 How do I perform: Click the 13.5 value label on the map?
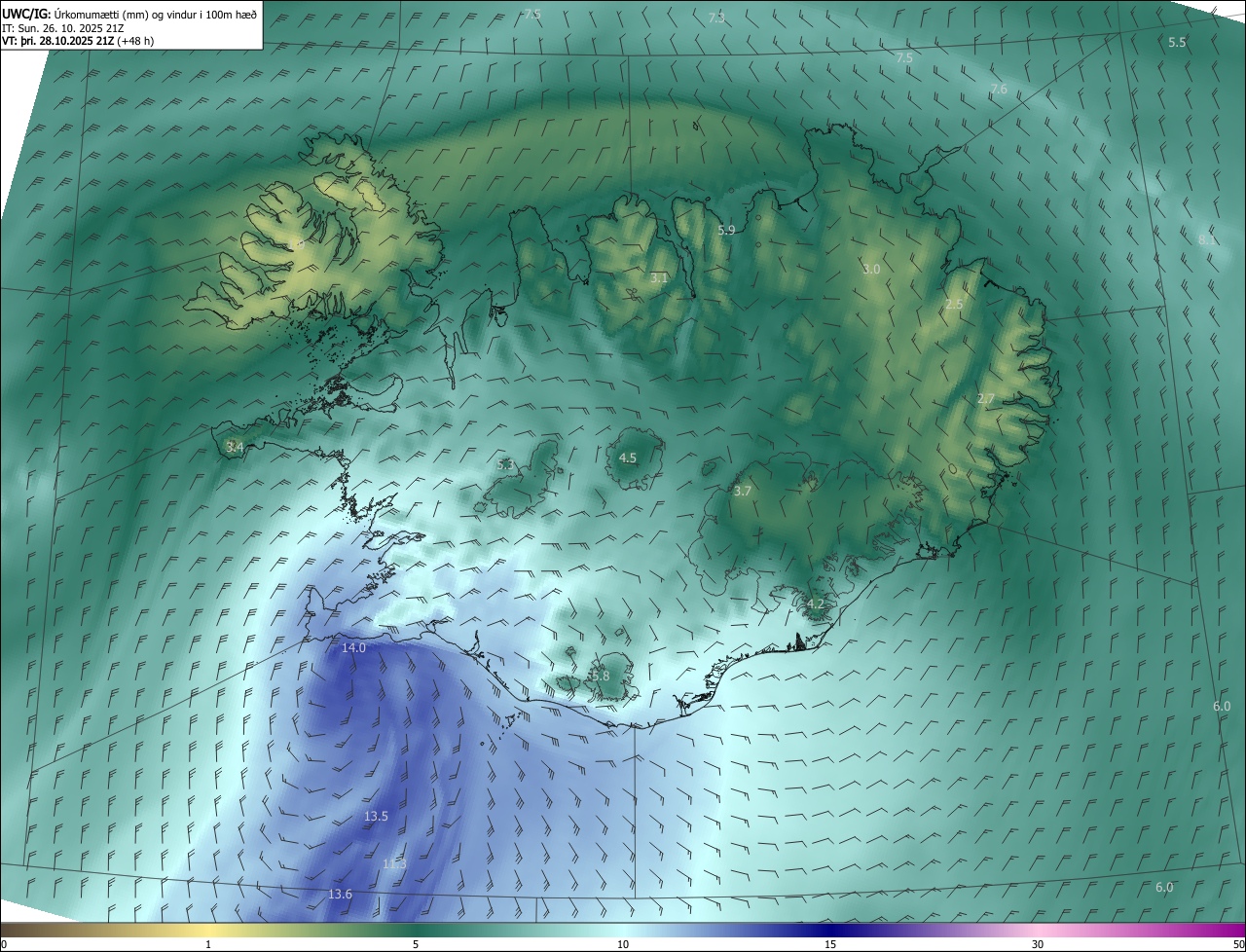click(376, 817)
